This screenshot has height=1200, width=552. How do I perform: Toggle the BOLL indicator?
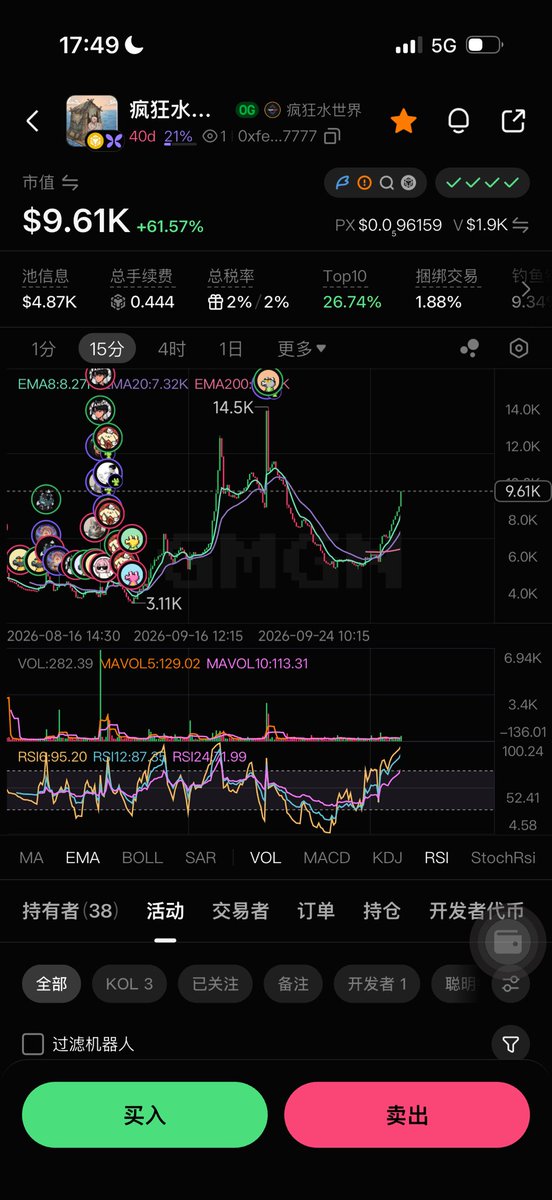pos(142,857)
